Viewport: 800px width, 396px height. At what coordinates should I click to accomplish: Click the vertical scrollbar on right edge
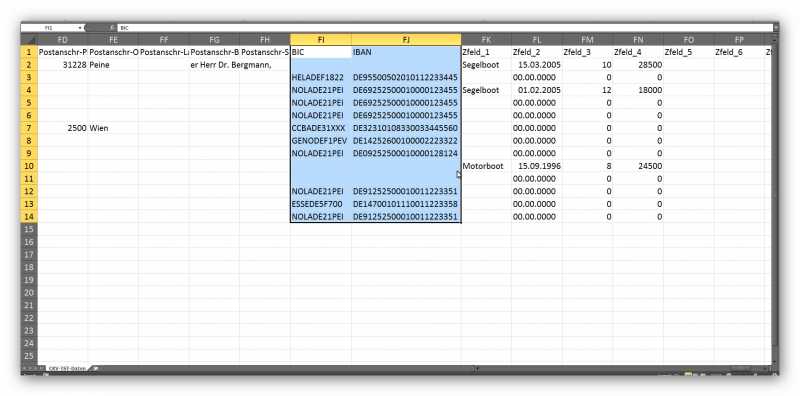(x=774, y=199)
